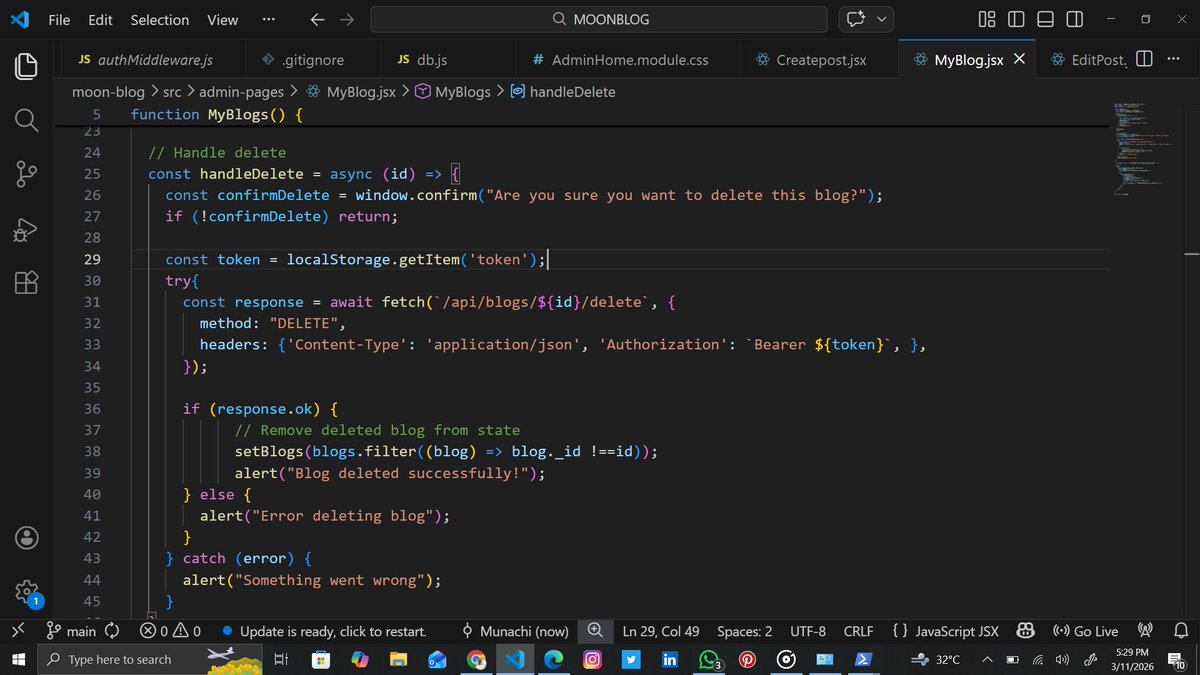Click the Go Live button
1200x675 pixels.
click(1086, 631)
